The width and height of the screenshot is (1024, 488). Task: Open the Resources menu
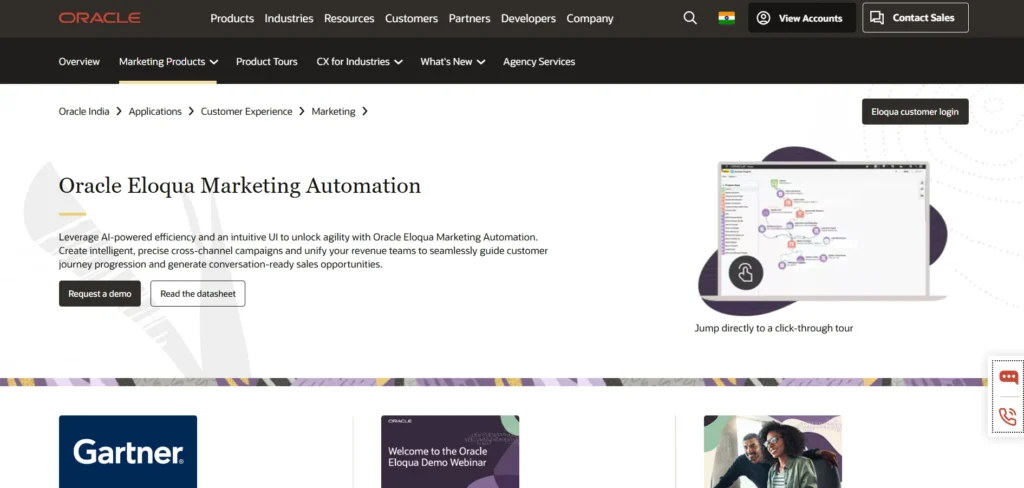pos(349,18)
